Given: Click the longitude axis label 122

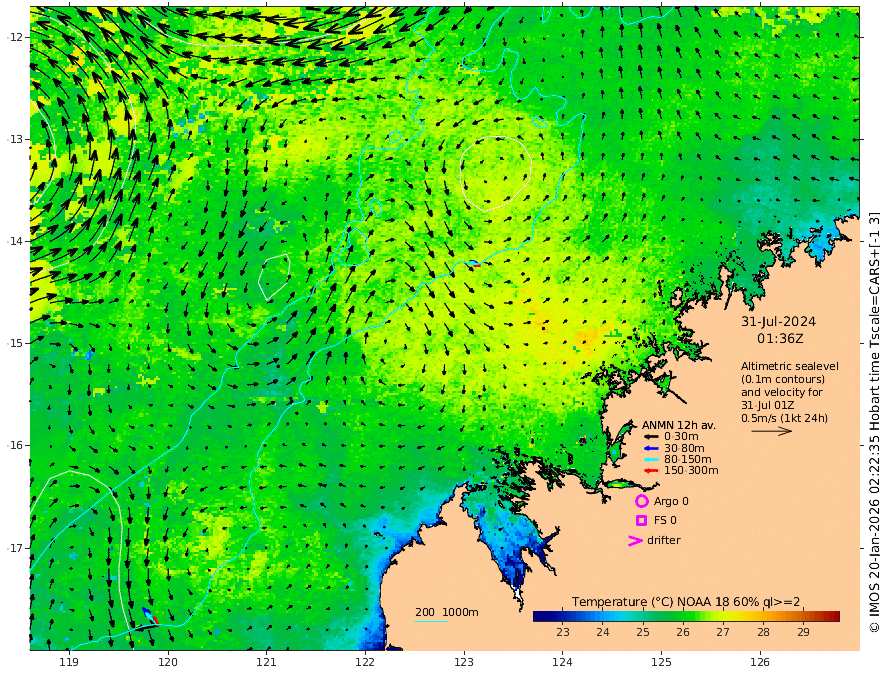Looking at the screenshot, I should [365, 663].
